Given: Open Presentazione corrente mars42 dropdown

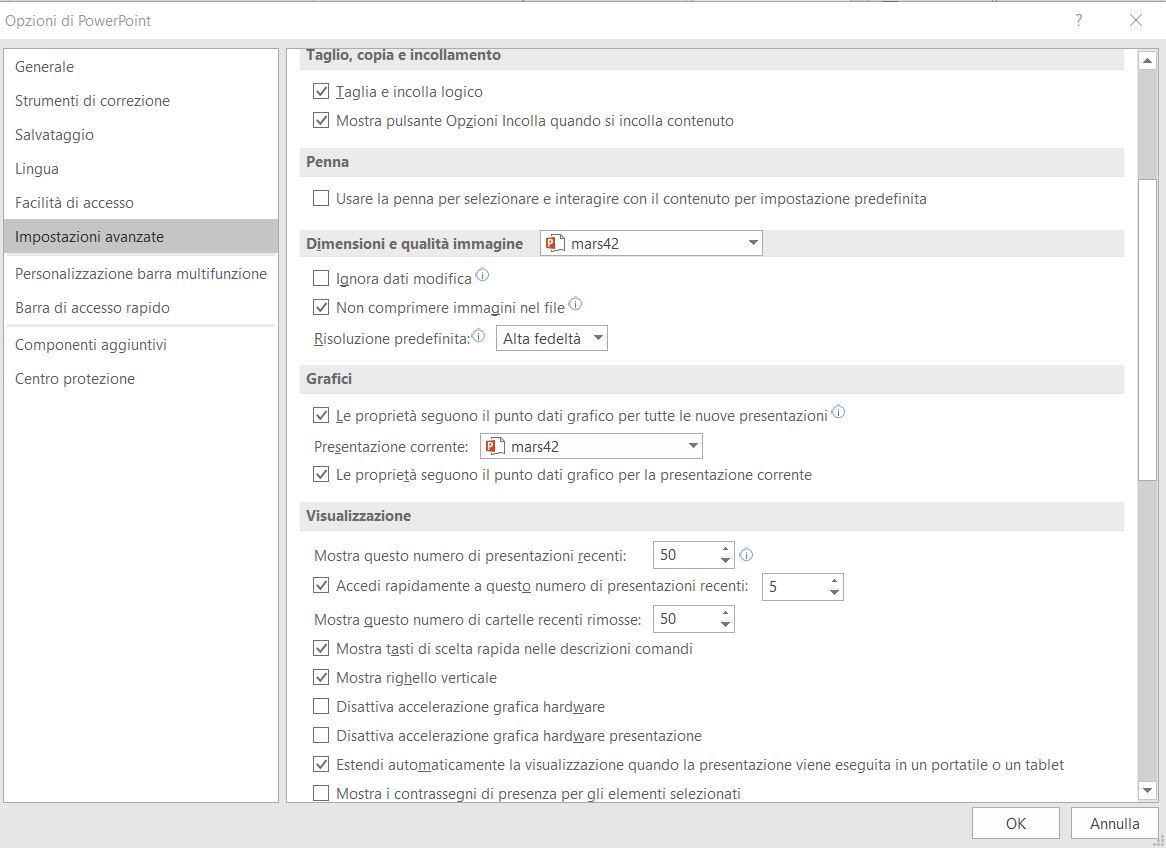Looking at the screenshot, I should click(693, 446).
